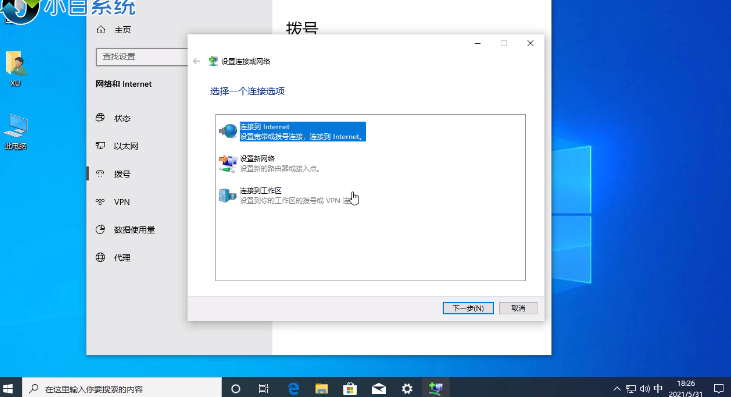The width and height of the screenshot is (731, 397).
Task: Click the 以太网 monitor icon in sidebar
Action: tap(100, 146)
